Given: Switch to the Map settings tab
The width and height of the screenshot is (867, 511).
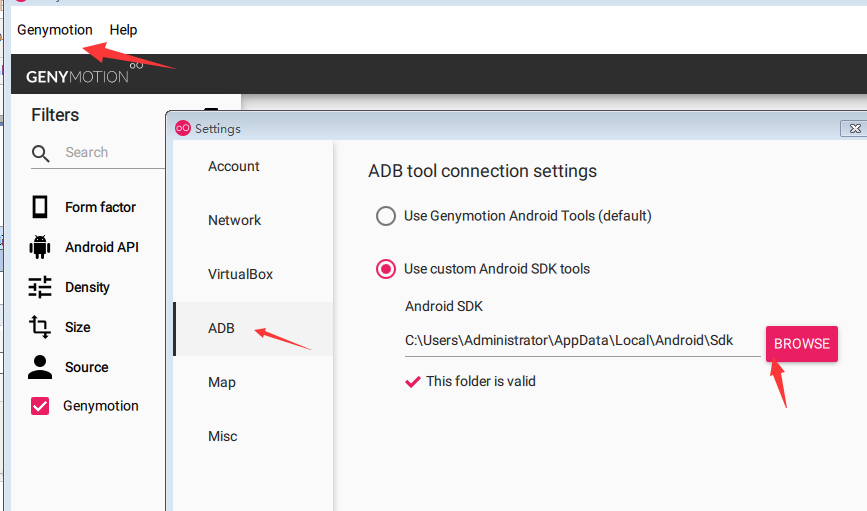Looking at the screenshot, I should [x=253, y=382].
